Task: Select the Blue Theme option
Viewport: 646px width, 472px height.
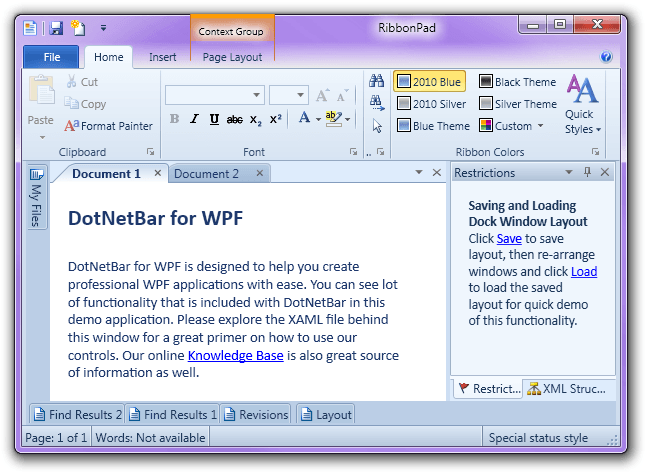Action: pyautogui.click(x=433, y=126)
